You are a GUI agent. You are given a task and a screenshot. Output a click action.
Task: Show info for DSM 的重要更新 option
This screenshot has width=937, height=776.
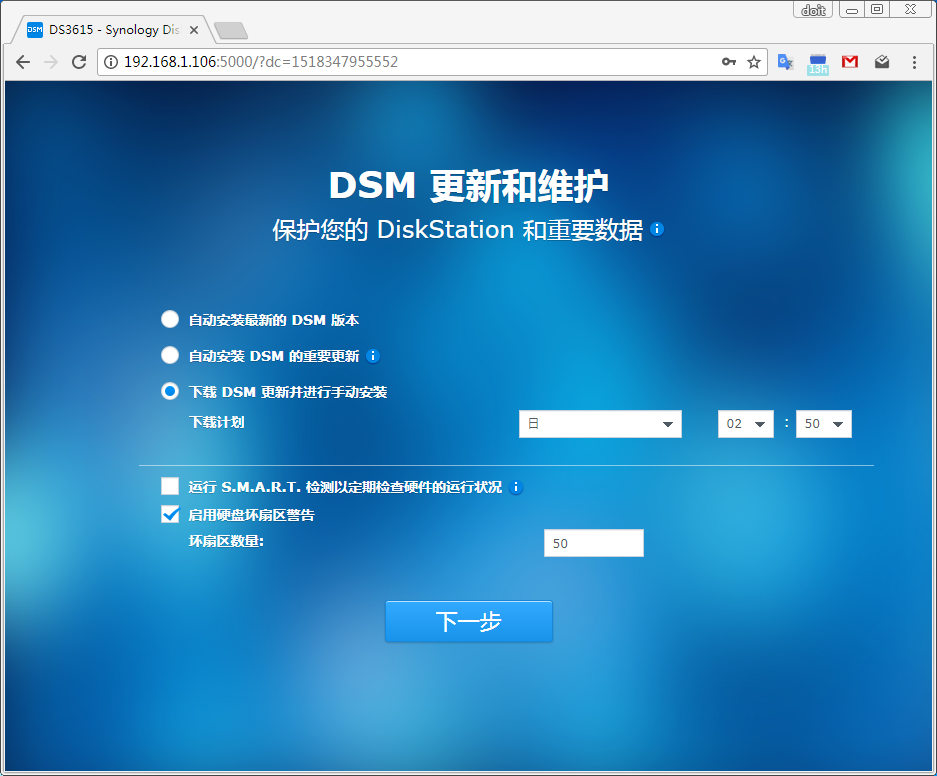(373, 356)
